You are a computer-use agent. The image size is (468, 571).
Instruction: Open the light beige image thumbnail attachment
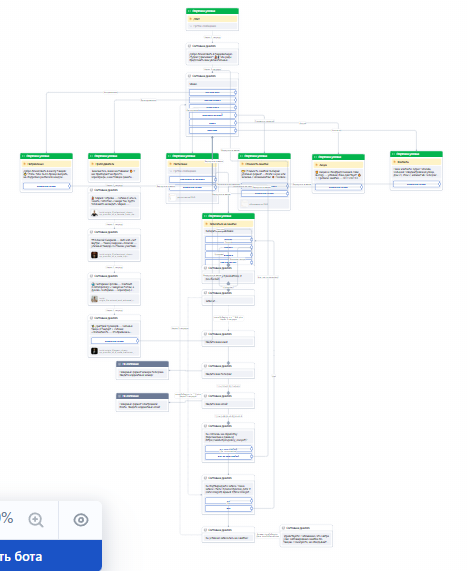click(x=94, y=299)
